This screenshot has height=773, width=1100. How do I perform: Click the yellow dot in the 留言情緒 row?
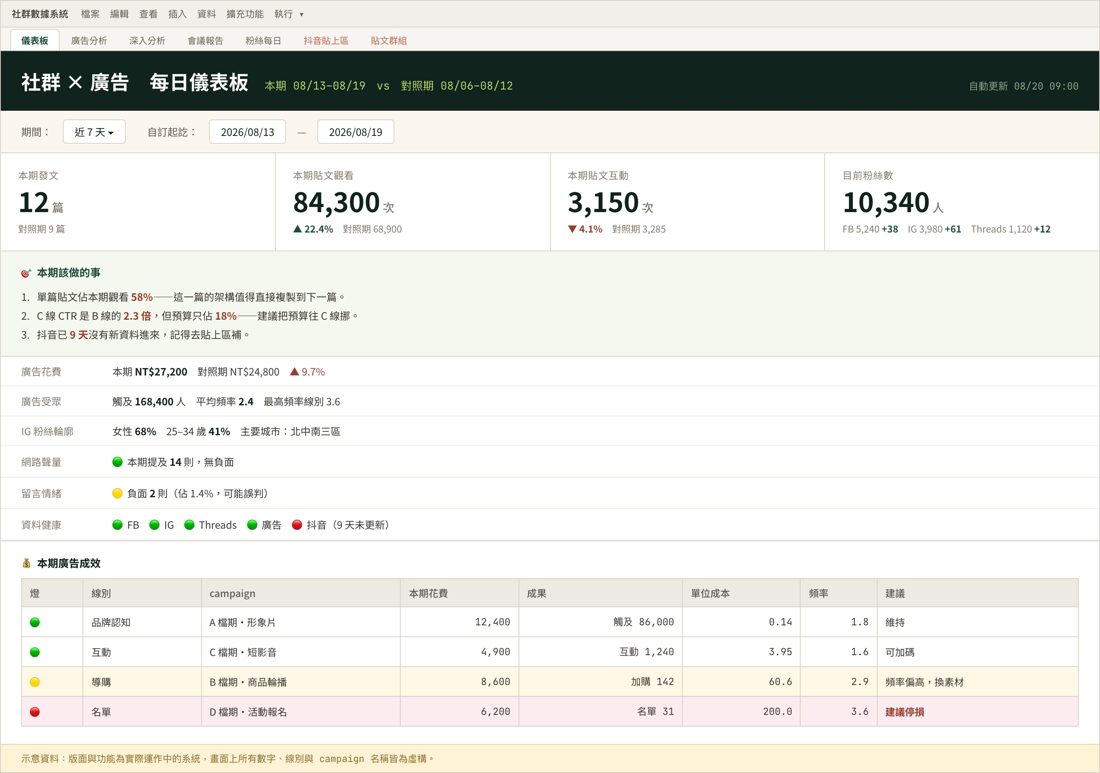tap(118, 494)
